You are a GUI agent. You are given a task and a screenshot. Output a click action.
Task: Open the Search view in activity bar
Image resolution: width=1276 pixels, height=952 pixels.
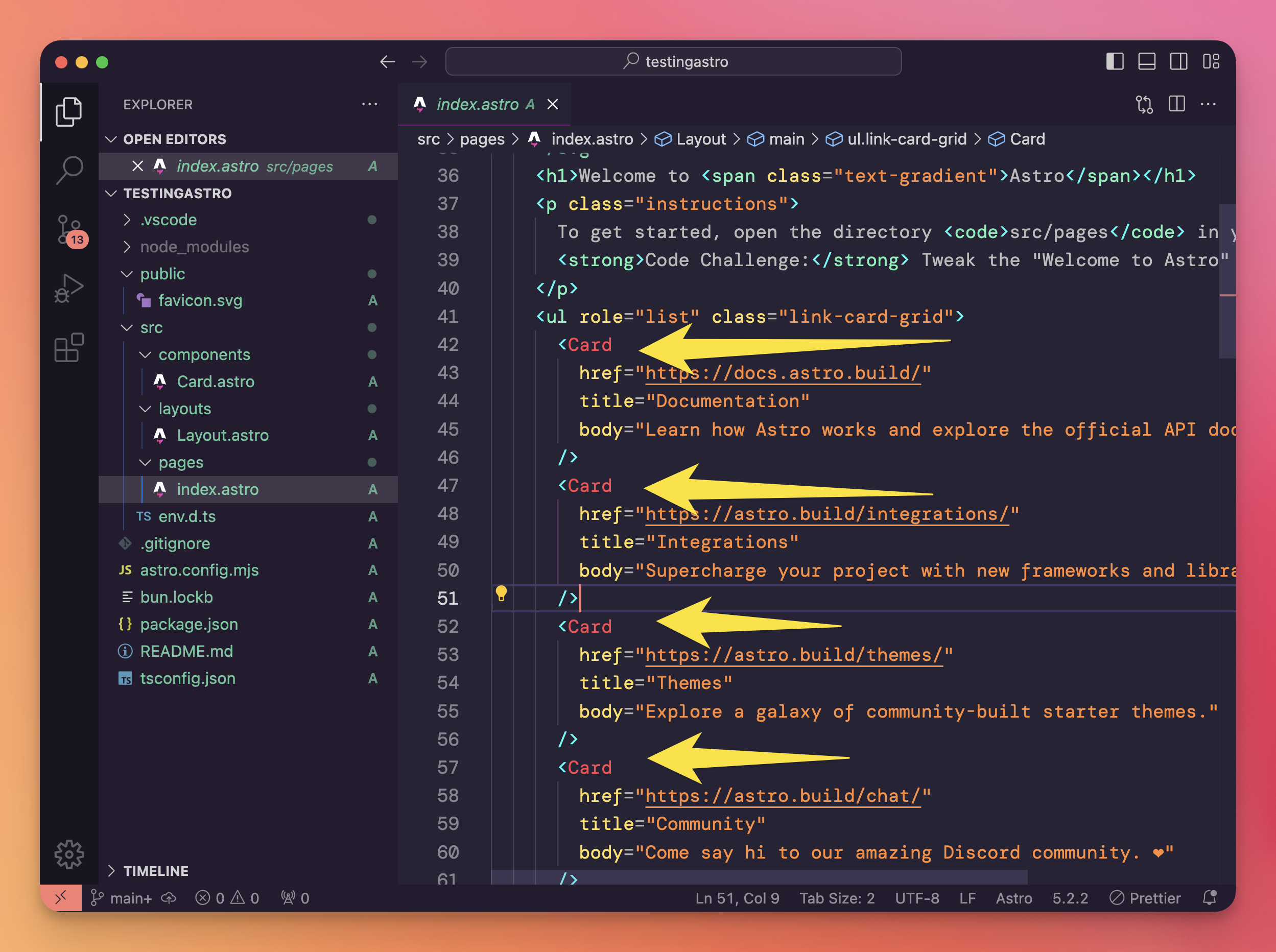[69, 170]
